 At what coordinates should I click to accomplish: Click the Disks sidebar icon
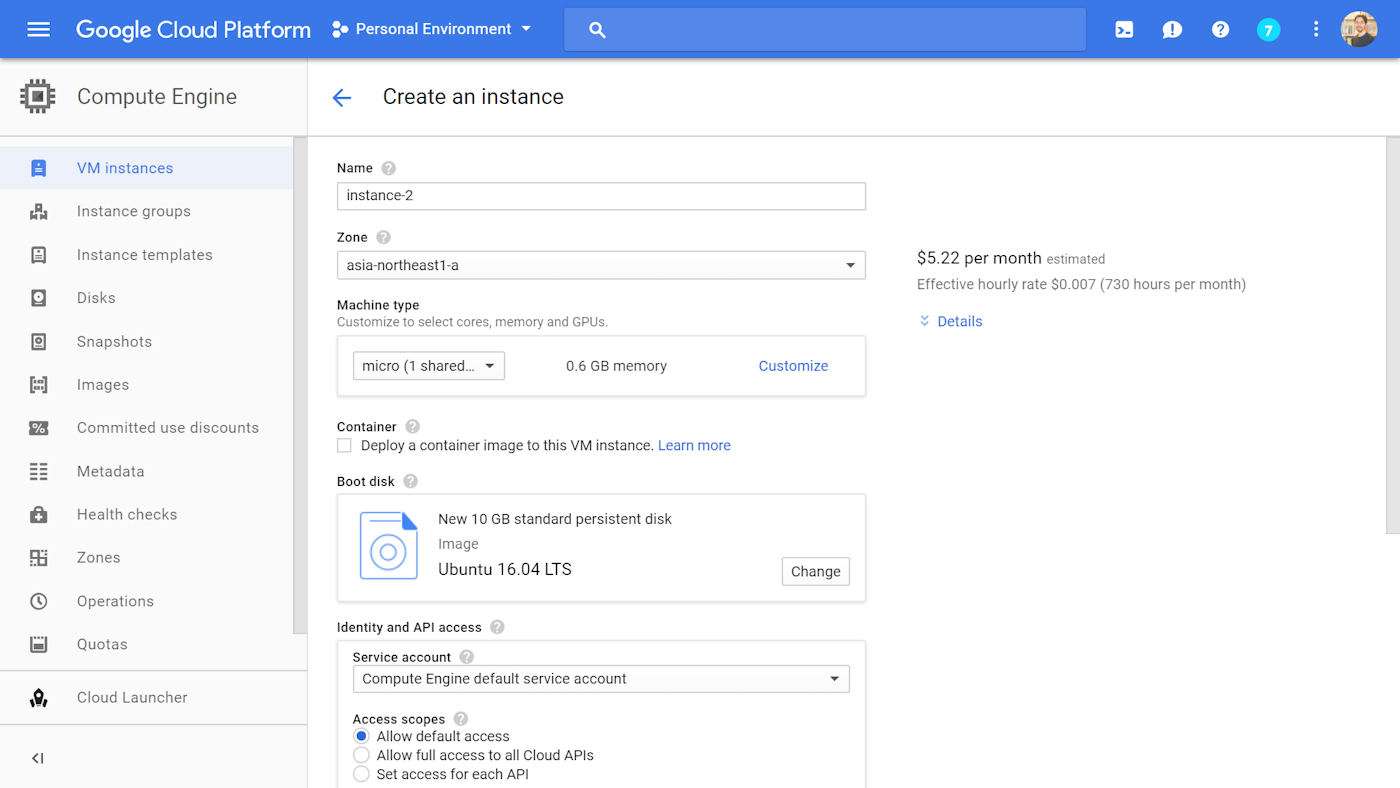38,298
